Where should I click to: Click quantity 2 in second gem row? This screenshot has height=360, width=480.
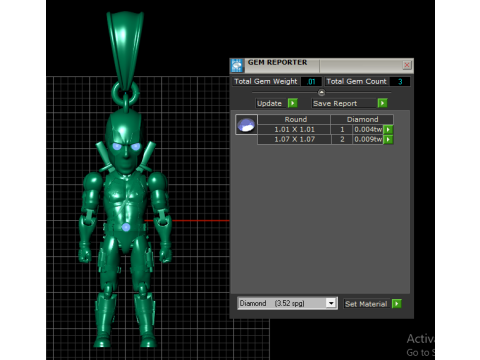[342, 139]
